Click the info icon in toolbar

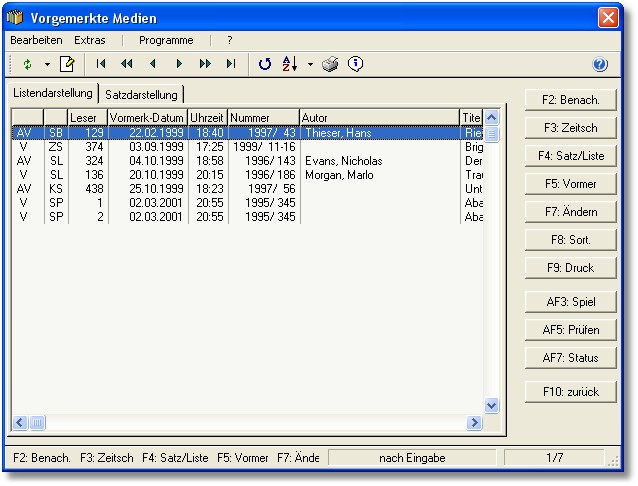point(355,64)
